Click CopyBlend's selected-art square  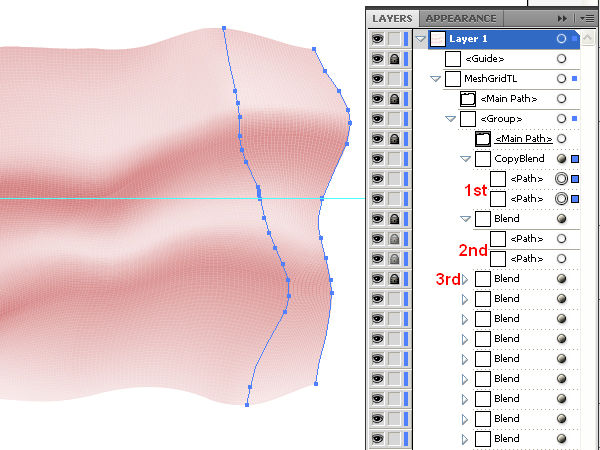tap(575, 159)
